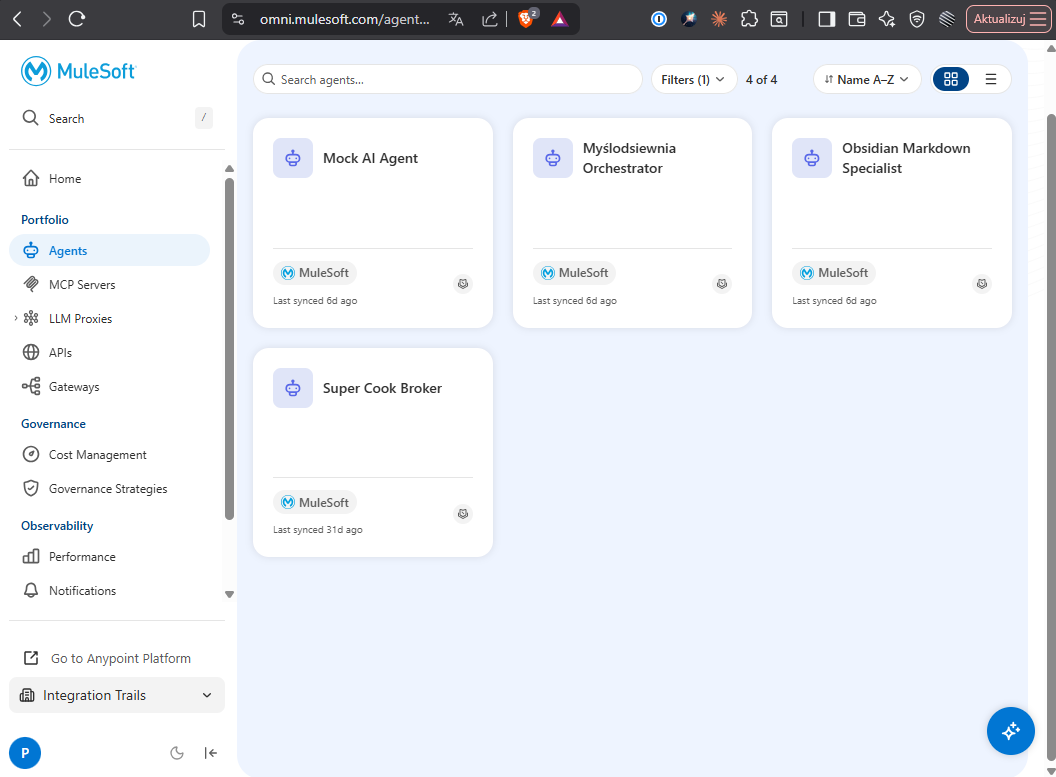Click the round badge icon on Obsidian Markdown Specialist card

coord(982,283)
